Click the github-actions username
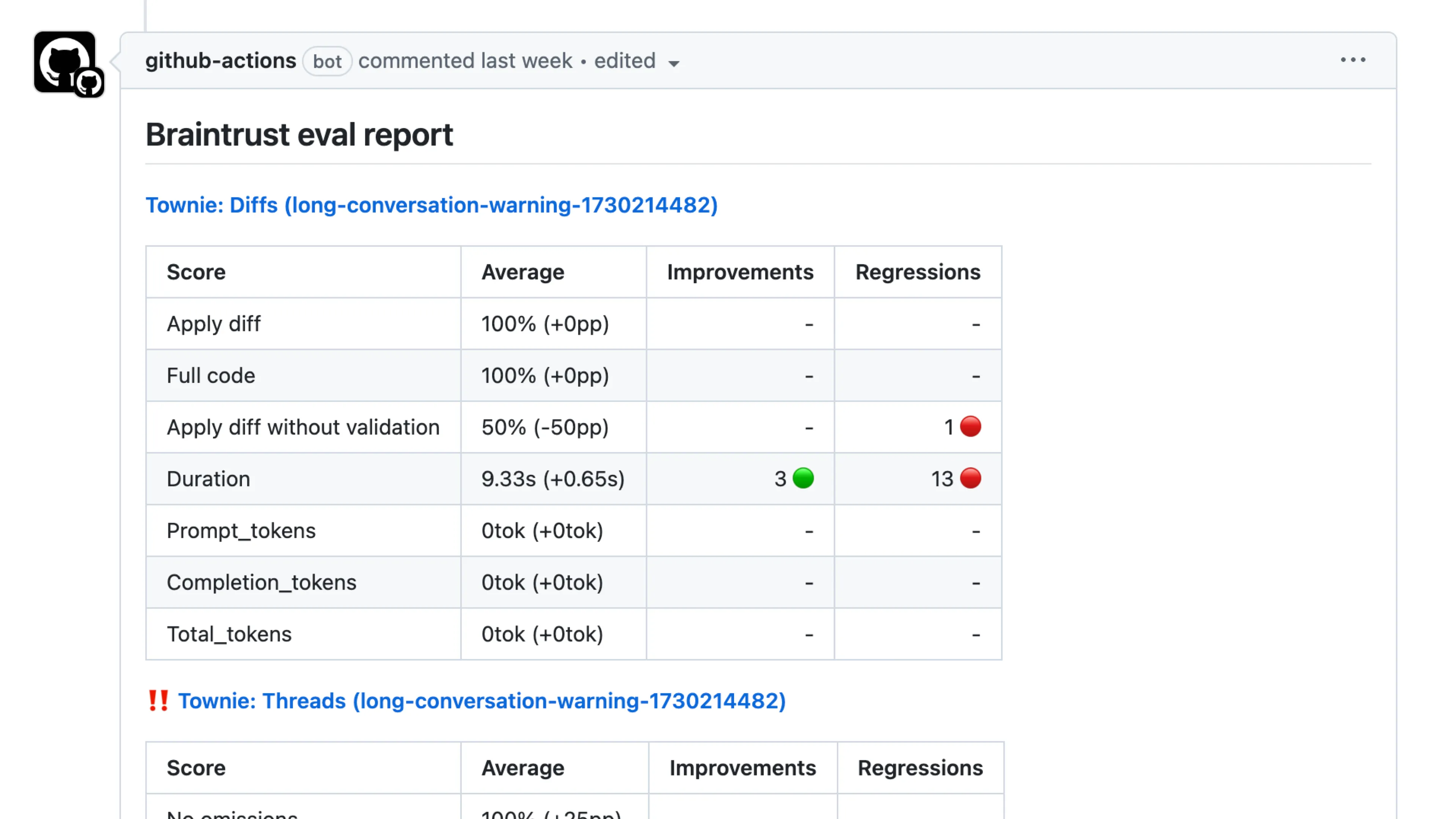Viewport: 1456px width, 819px height. click(220, 61)
